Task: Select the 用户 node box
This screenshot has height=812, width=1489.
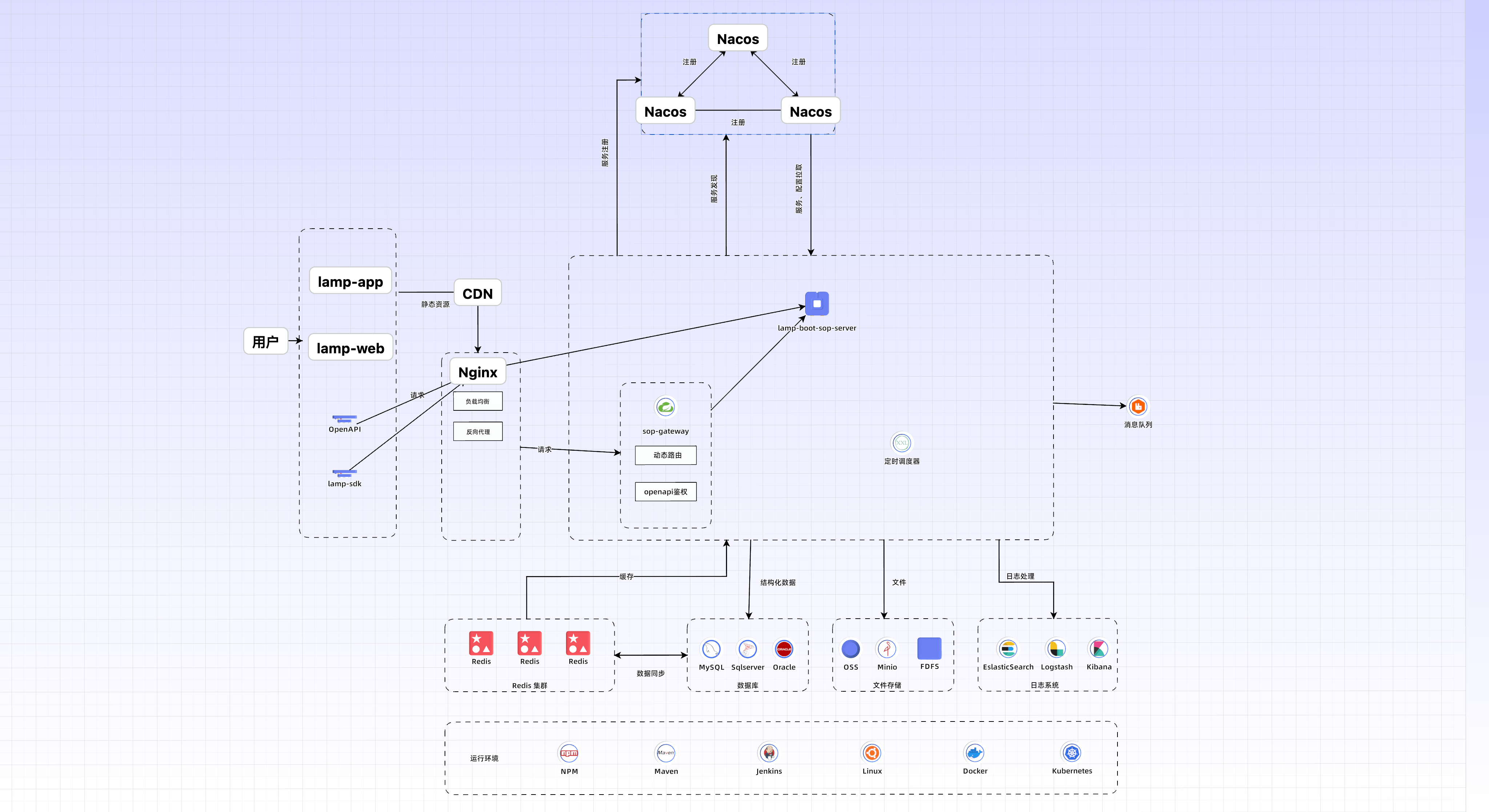Action: pyautogui.click(x=265, y=342)
